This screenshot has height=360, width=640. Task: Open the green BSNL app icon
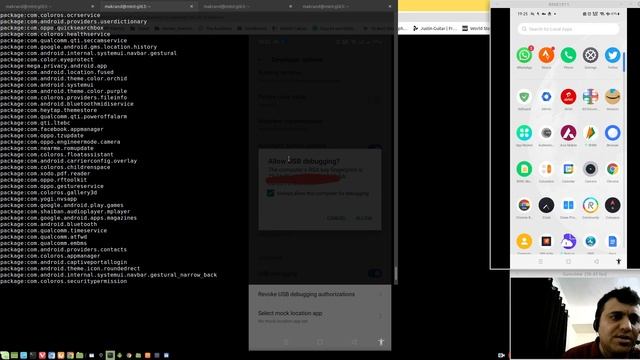pyautogui.click(x=524, y=169)
